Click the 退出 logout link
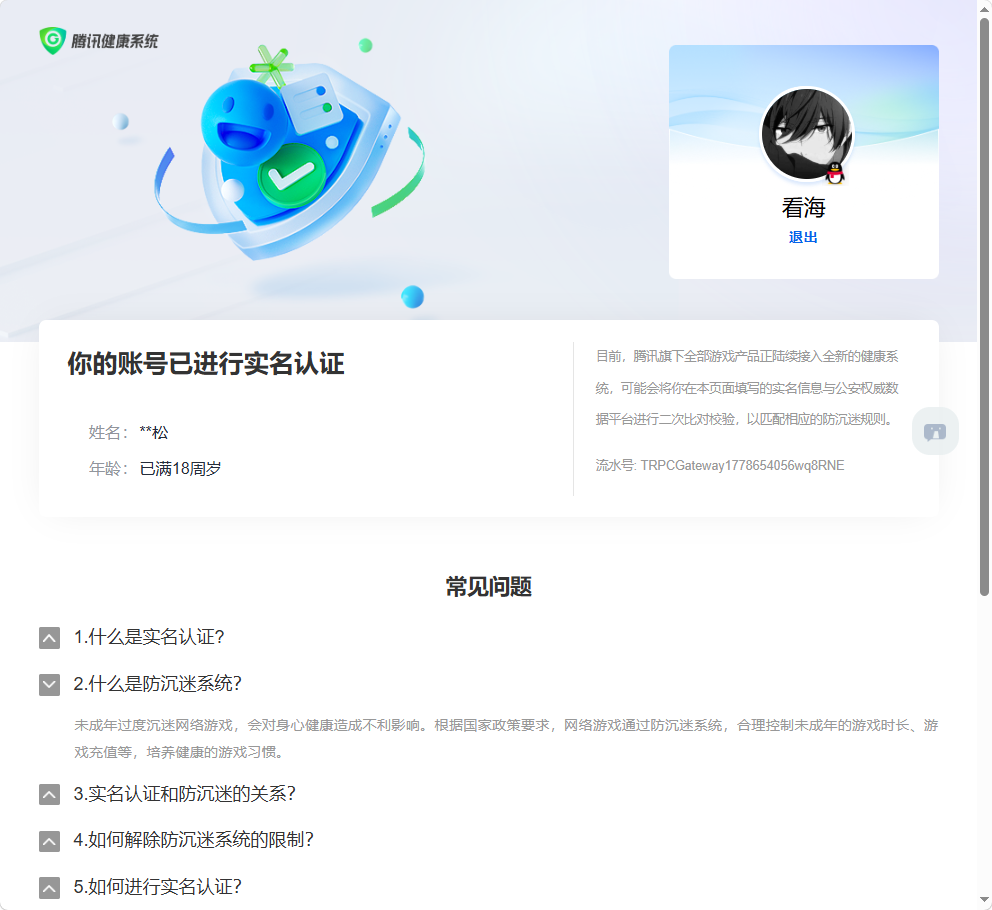Image resolution: width=992 pixels, height=910 pixels. [x=803, y=237]
